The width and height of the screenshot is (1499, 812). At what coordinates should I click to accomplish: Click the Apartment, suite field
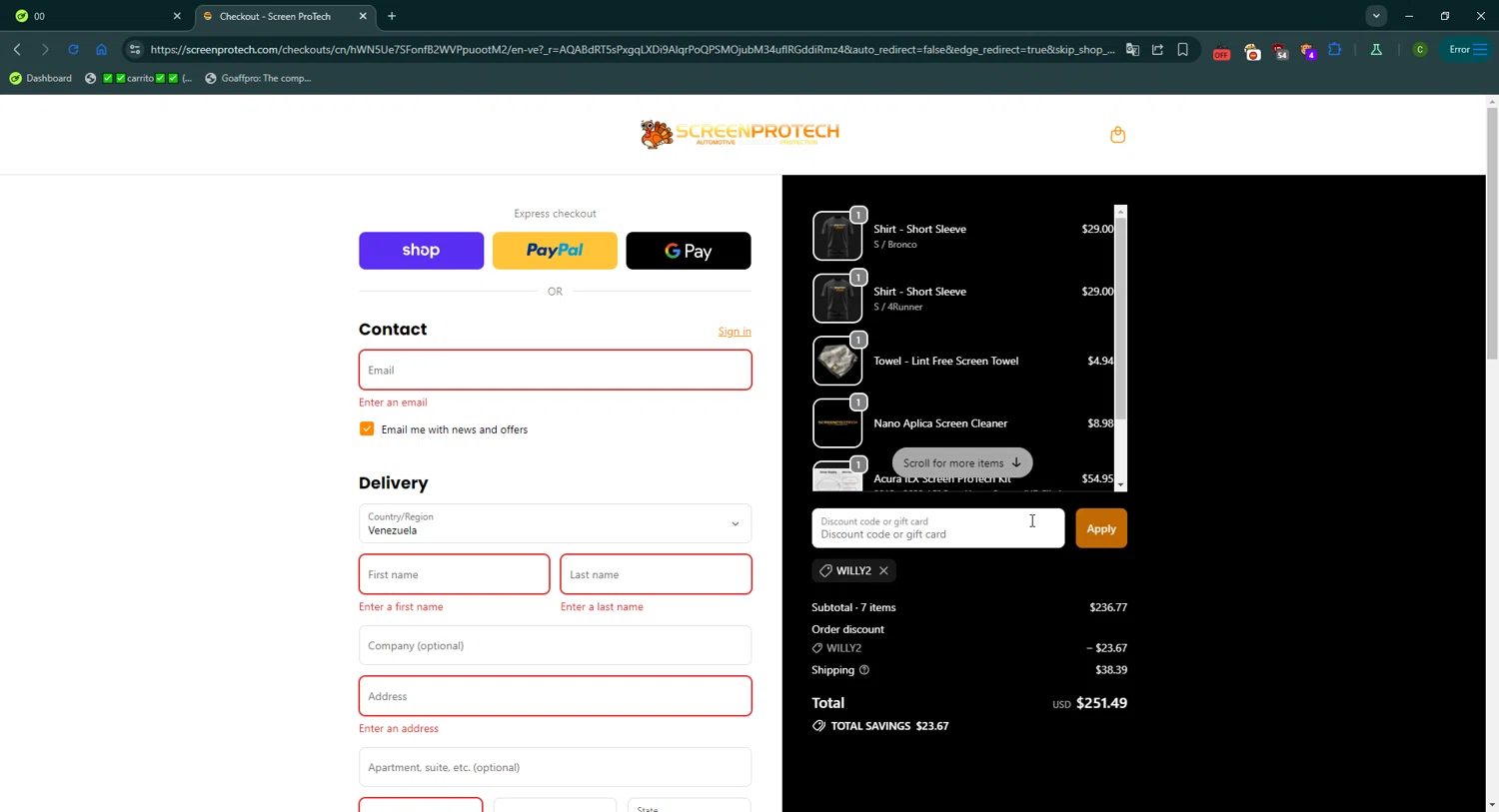tap(555, 767)
